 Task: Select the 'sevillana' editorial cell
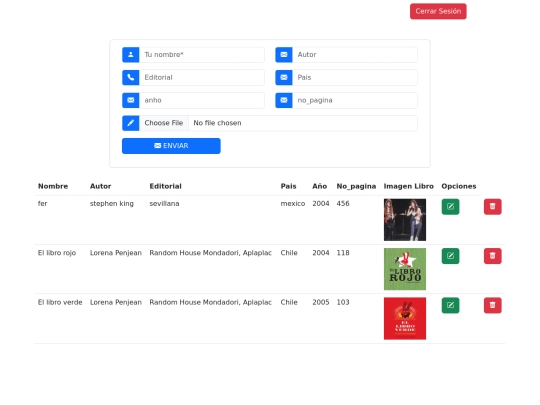(164, 204)
